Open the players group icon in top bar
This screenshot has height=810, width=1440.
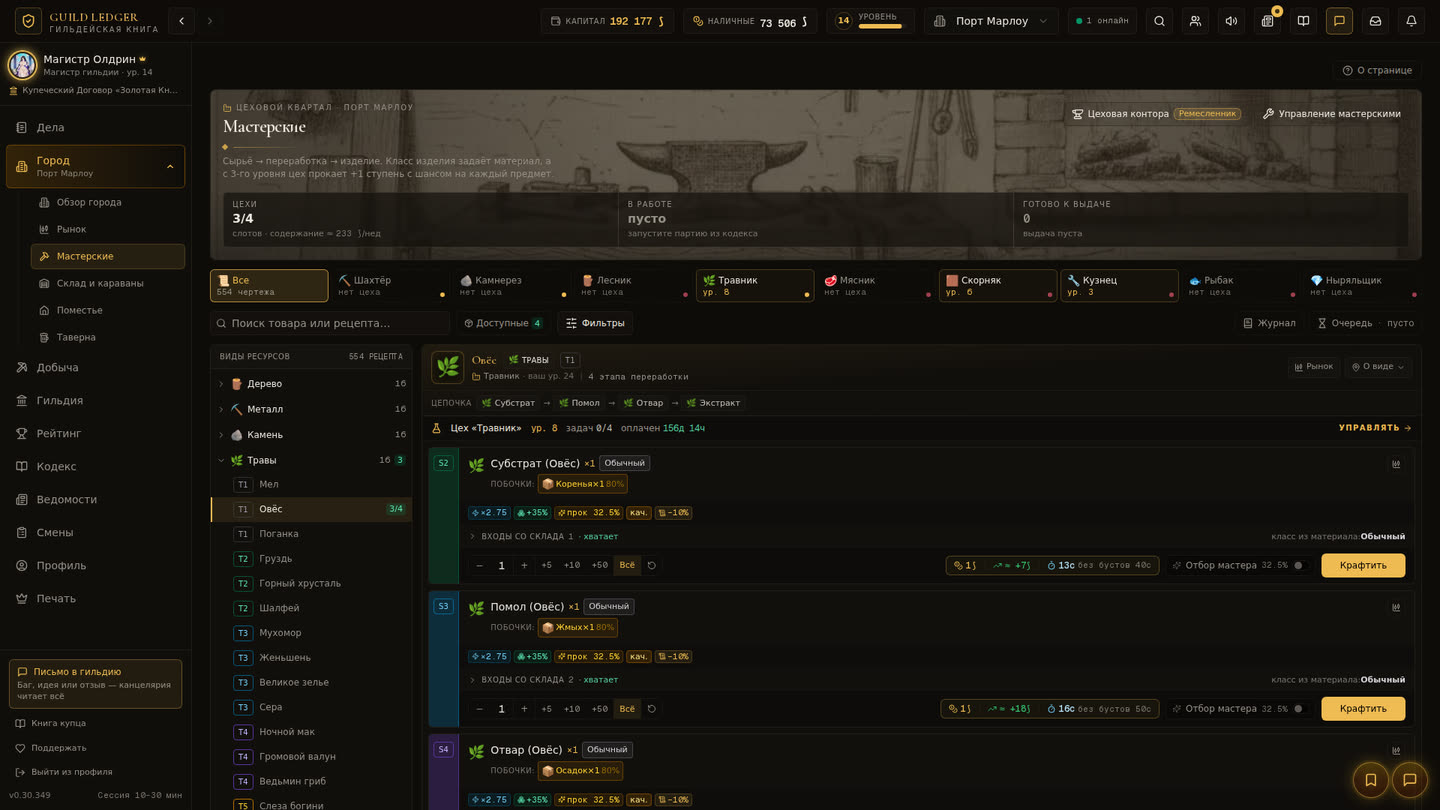(1195, 21)
